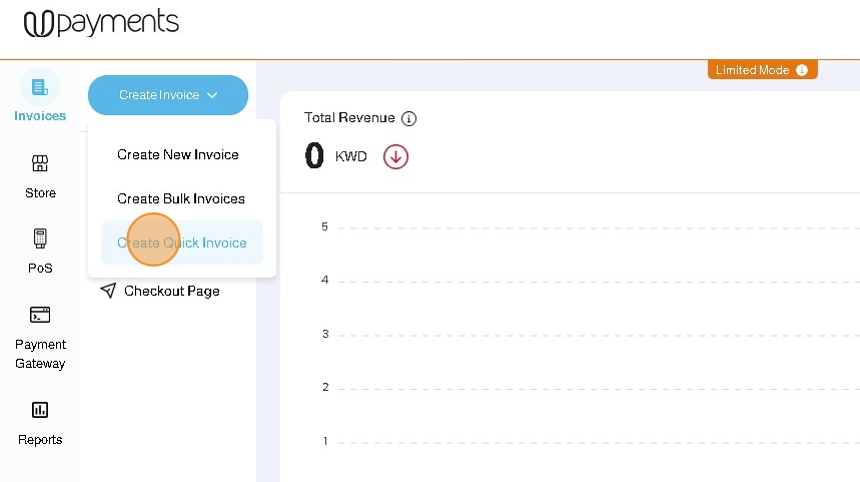This screenshot has width=860, height=482.
Task: Select Create New Invoice
Action: point(178,155)
